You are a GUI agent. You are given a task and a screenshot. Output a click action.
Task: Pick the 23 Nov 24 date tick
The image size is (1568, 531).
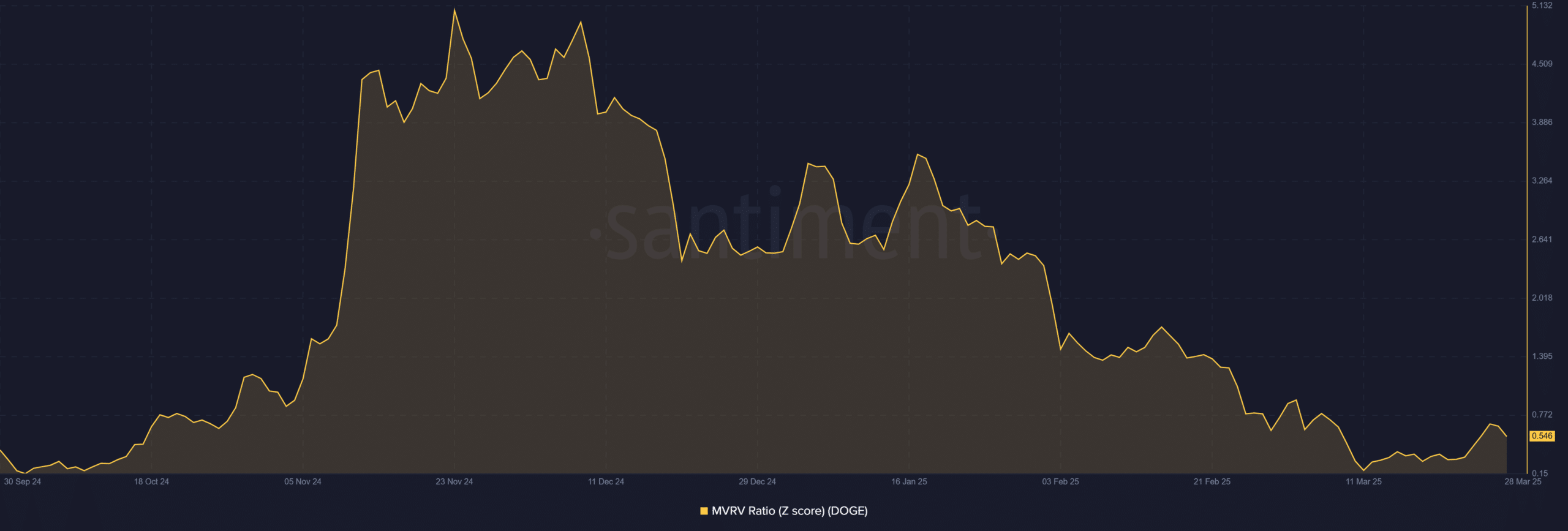point(454,481)
